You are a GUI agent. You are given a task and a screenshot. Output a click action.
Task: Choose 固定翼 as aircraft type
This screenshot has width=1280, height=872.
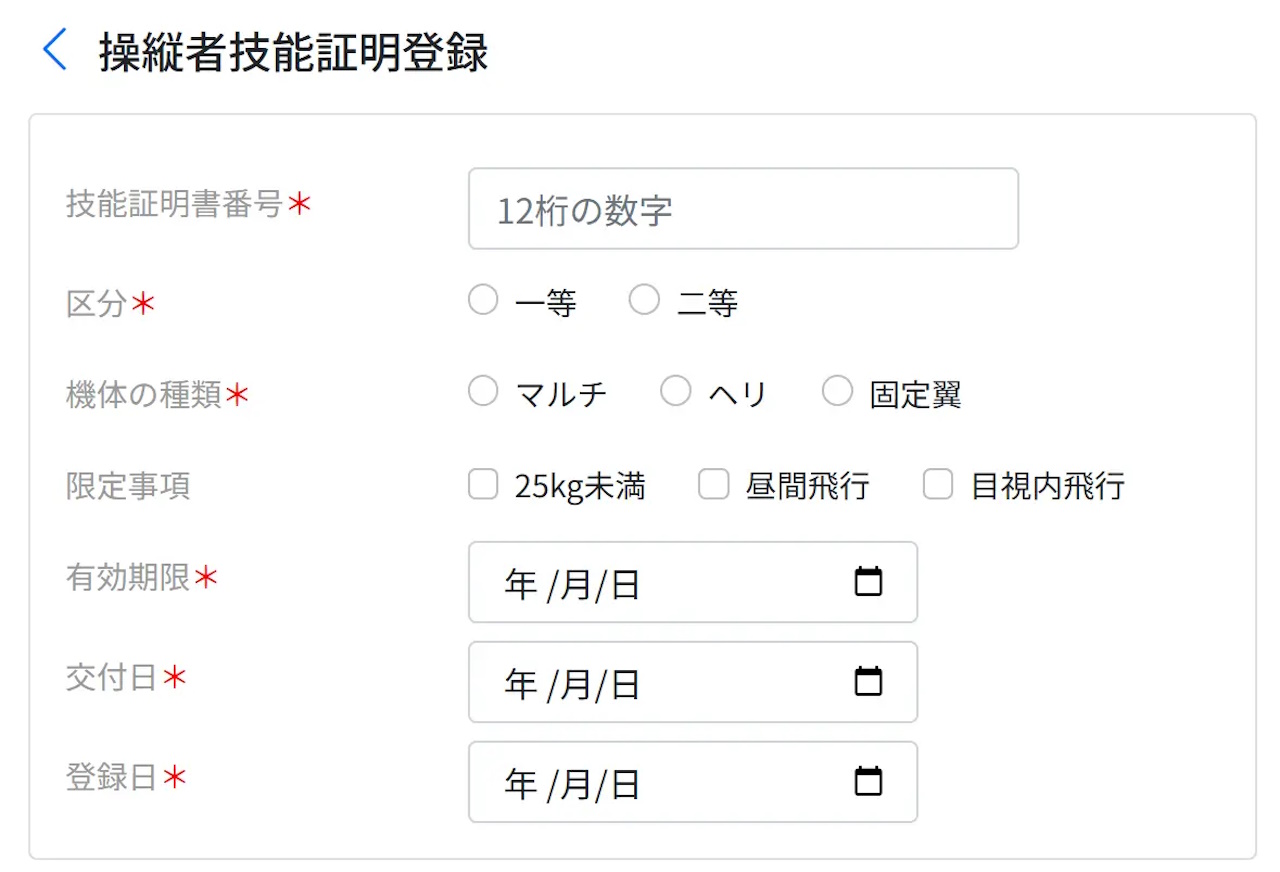pos(837,392)
